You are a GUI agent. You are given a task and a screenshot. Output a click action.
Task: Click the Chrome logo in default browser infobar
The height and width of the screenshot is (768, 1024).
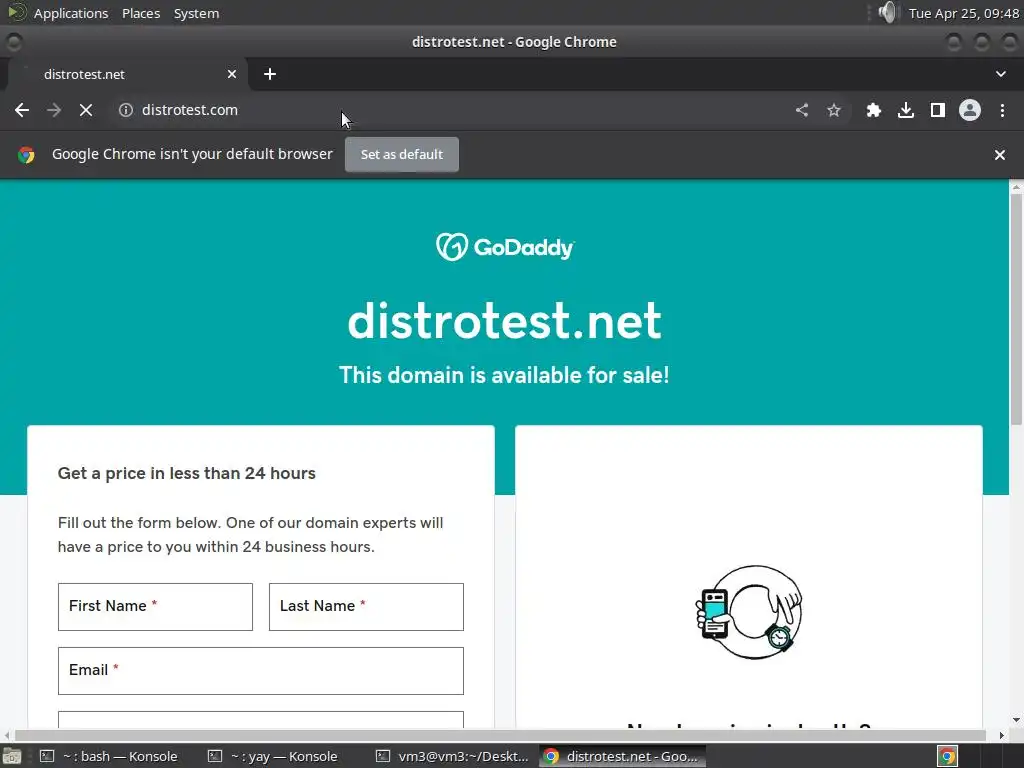coord(26,155)
